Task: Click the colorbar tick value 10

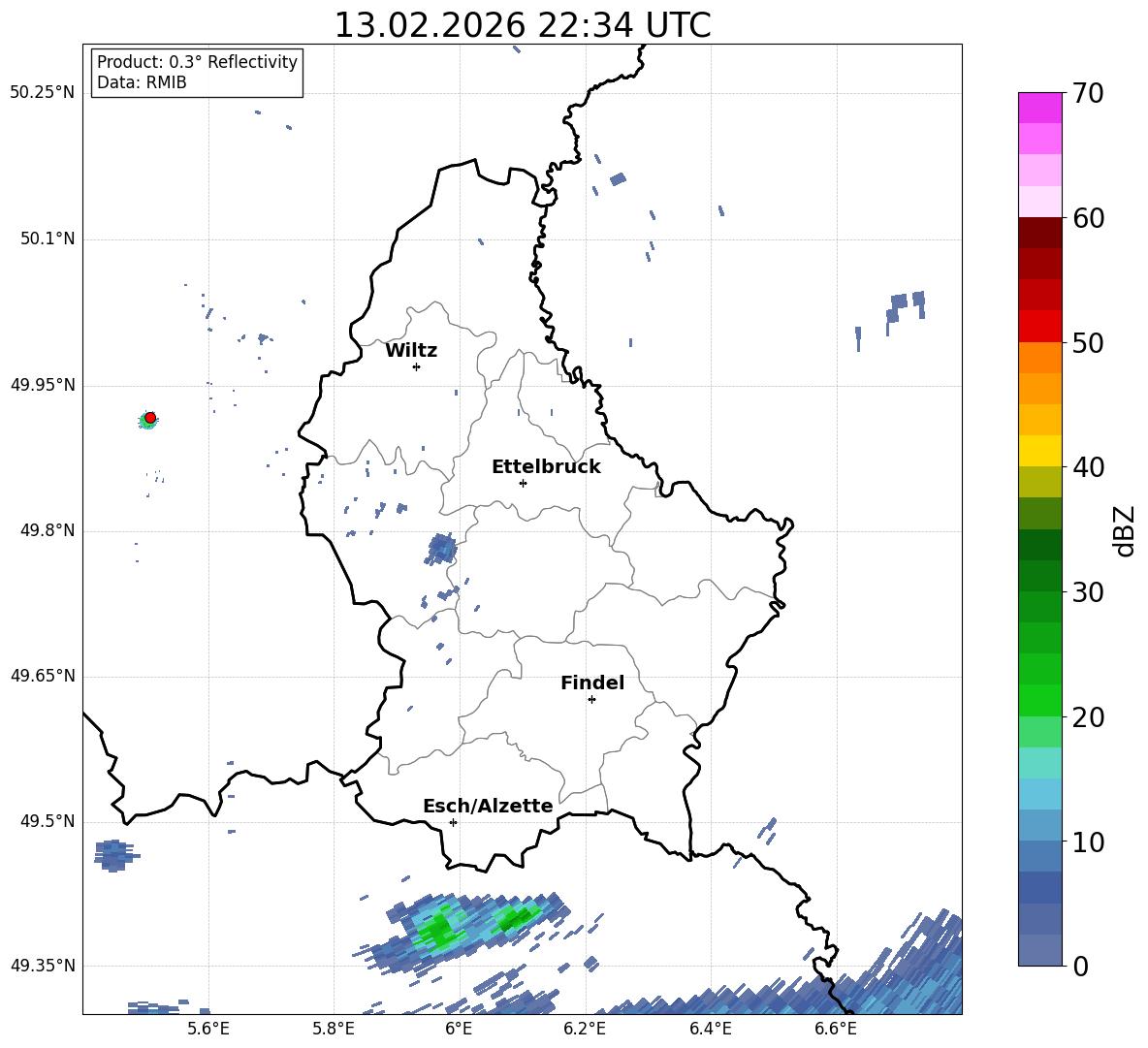Action: tap(1089, 842)
